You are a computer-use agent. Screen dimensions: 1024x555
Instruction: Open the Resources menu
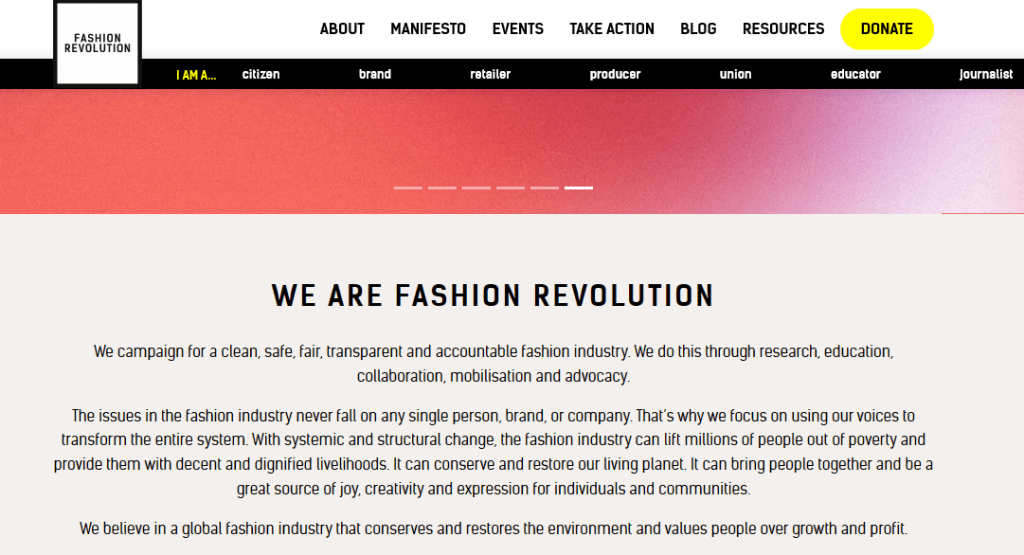pyautogui.click(x=783, y=29)
